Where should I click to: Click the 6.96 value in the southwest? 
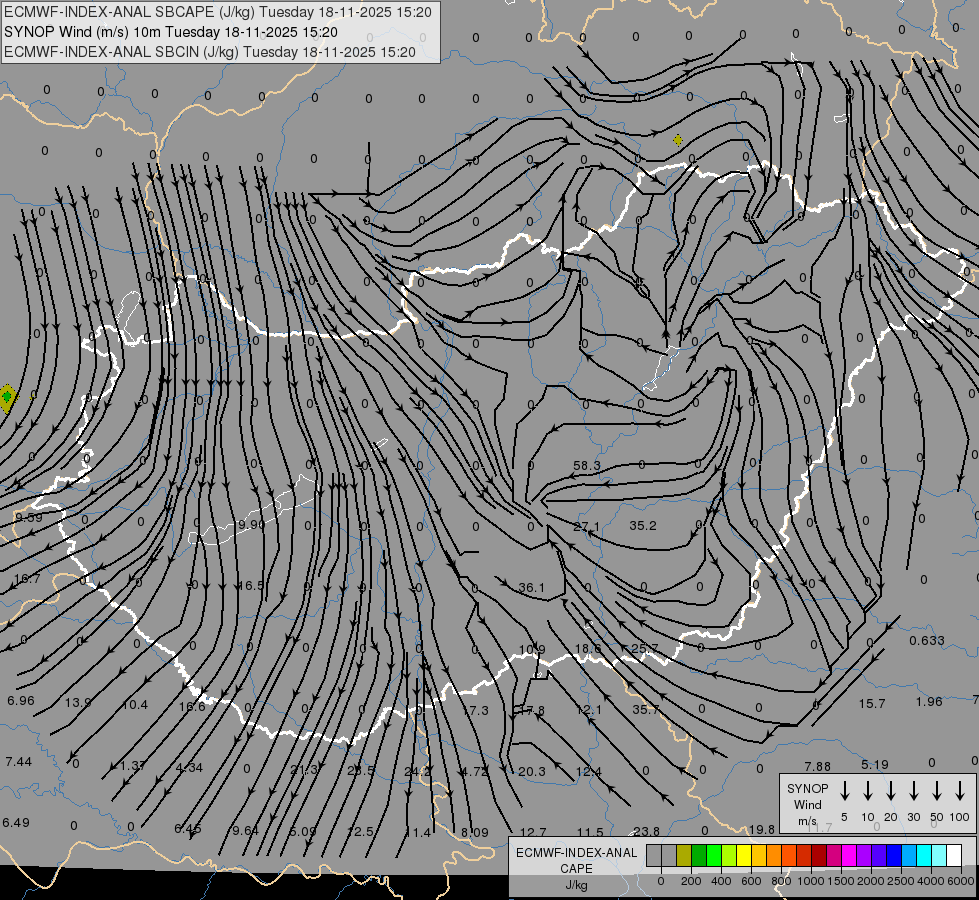(21, 701)
